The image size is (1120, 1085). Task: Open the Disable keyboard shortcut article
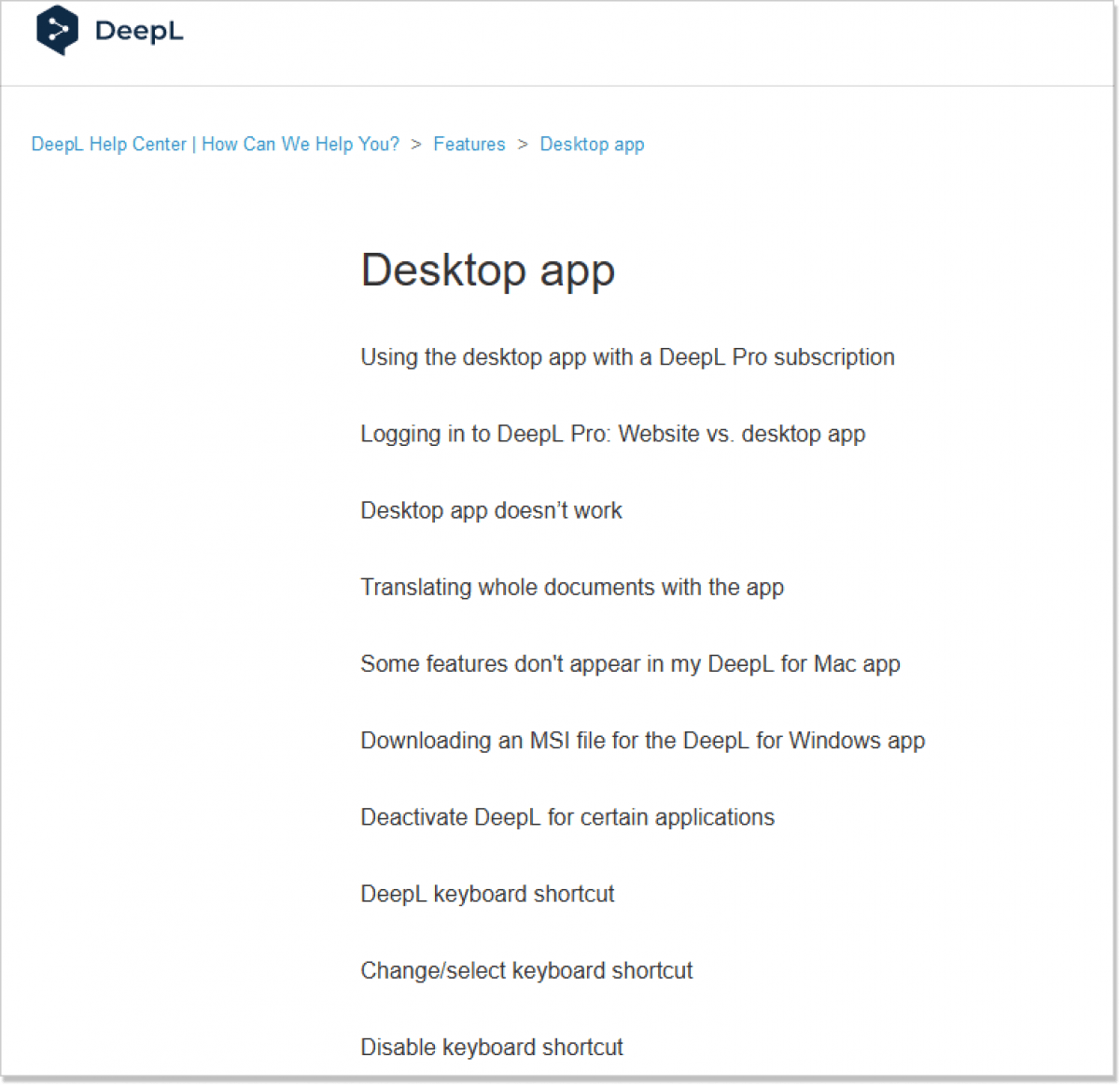(492, 1047)
